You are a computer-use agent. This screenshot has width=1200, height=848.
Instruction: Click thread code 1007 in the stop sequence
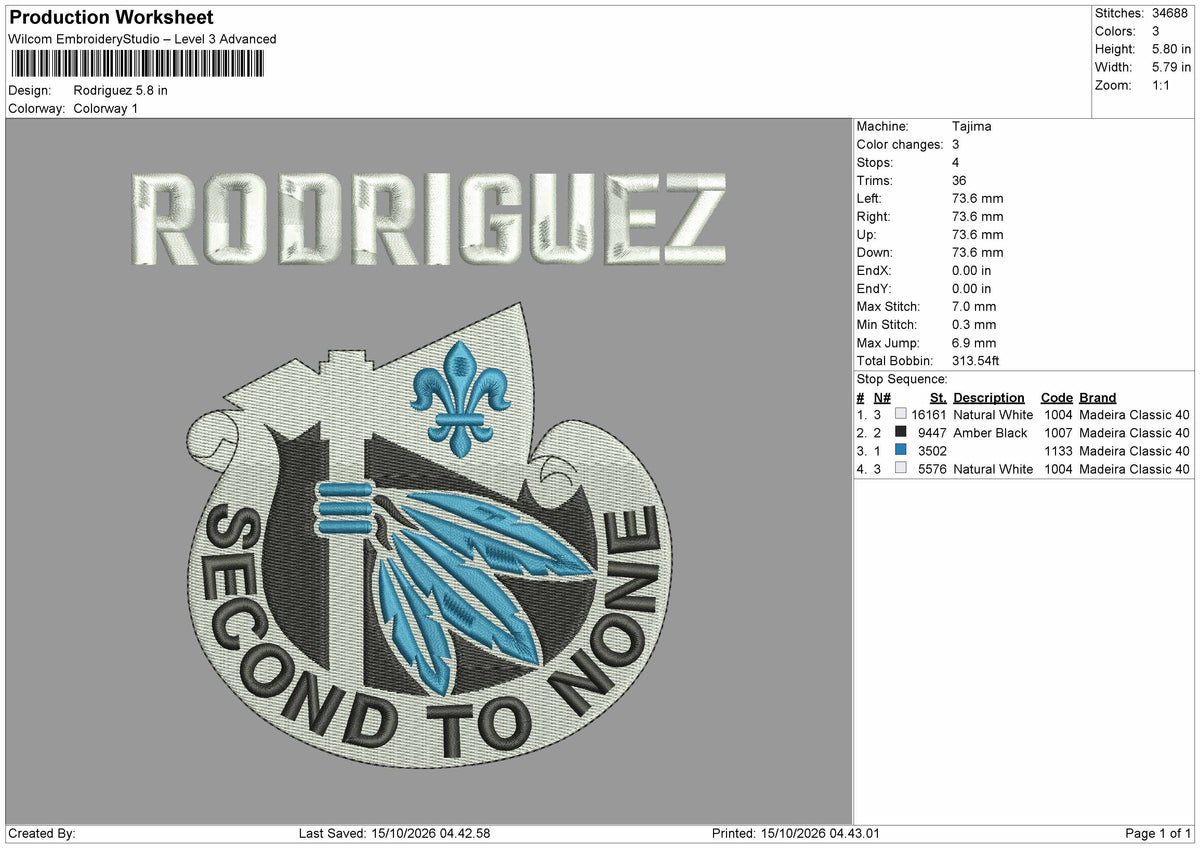coord(1058,432)
